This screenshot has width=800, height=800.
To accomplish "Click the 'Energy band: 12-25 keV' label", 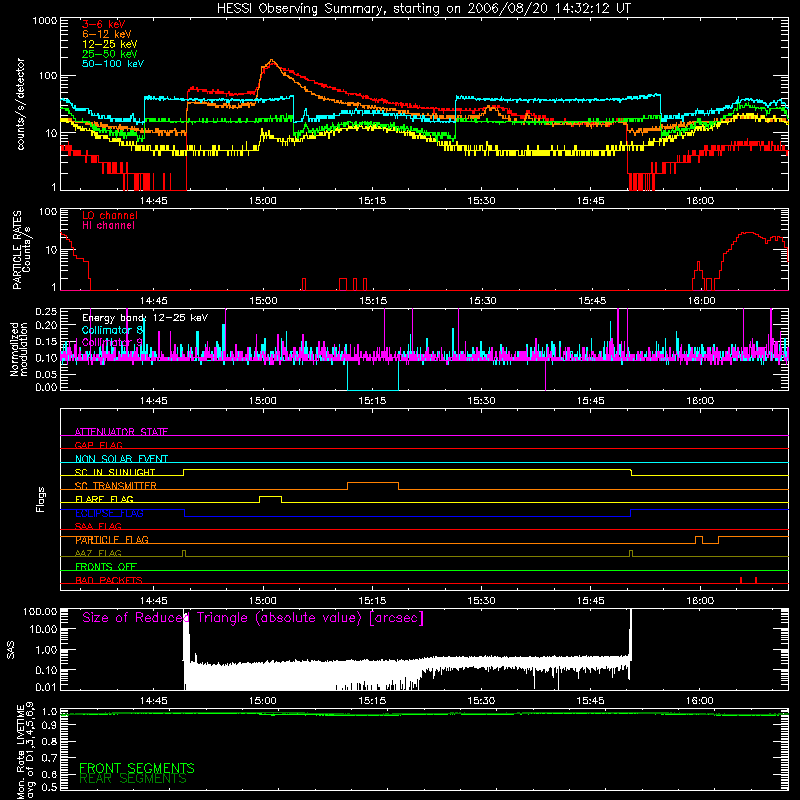I will 145,318.
